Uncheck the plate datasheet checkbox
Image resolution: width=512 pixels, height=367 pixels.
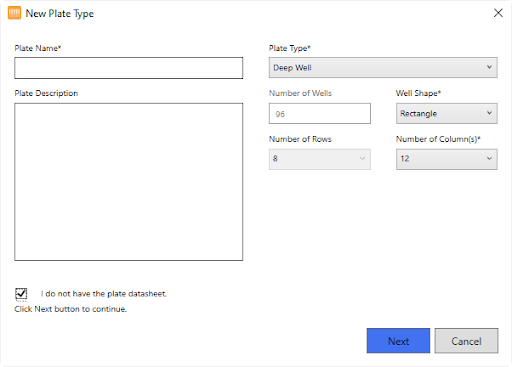pos(21,294)
